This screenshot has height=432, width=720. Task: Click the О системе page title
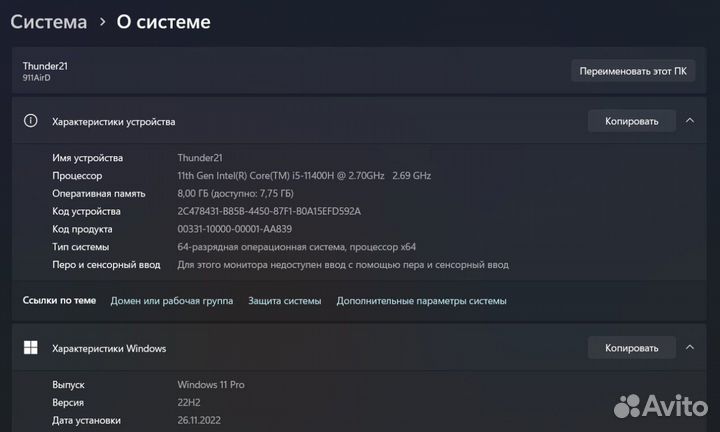coord(163,22)
